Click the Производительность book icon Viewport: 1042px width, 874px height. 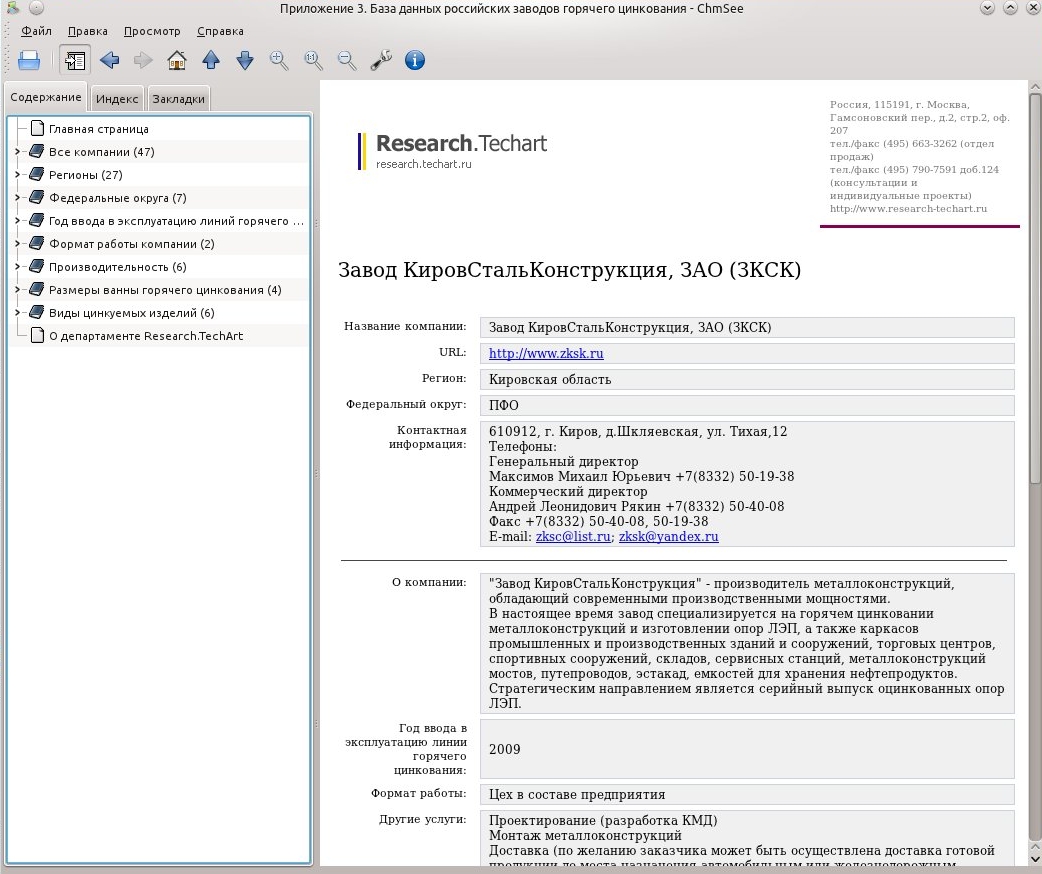pos(37,267)
